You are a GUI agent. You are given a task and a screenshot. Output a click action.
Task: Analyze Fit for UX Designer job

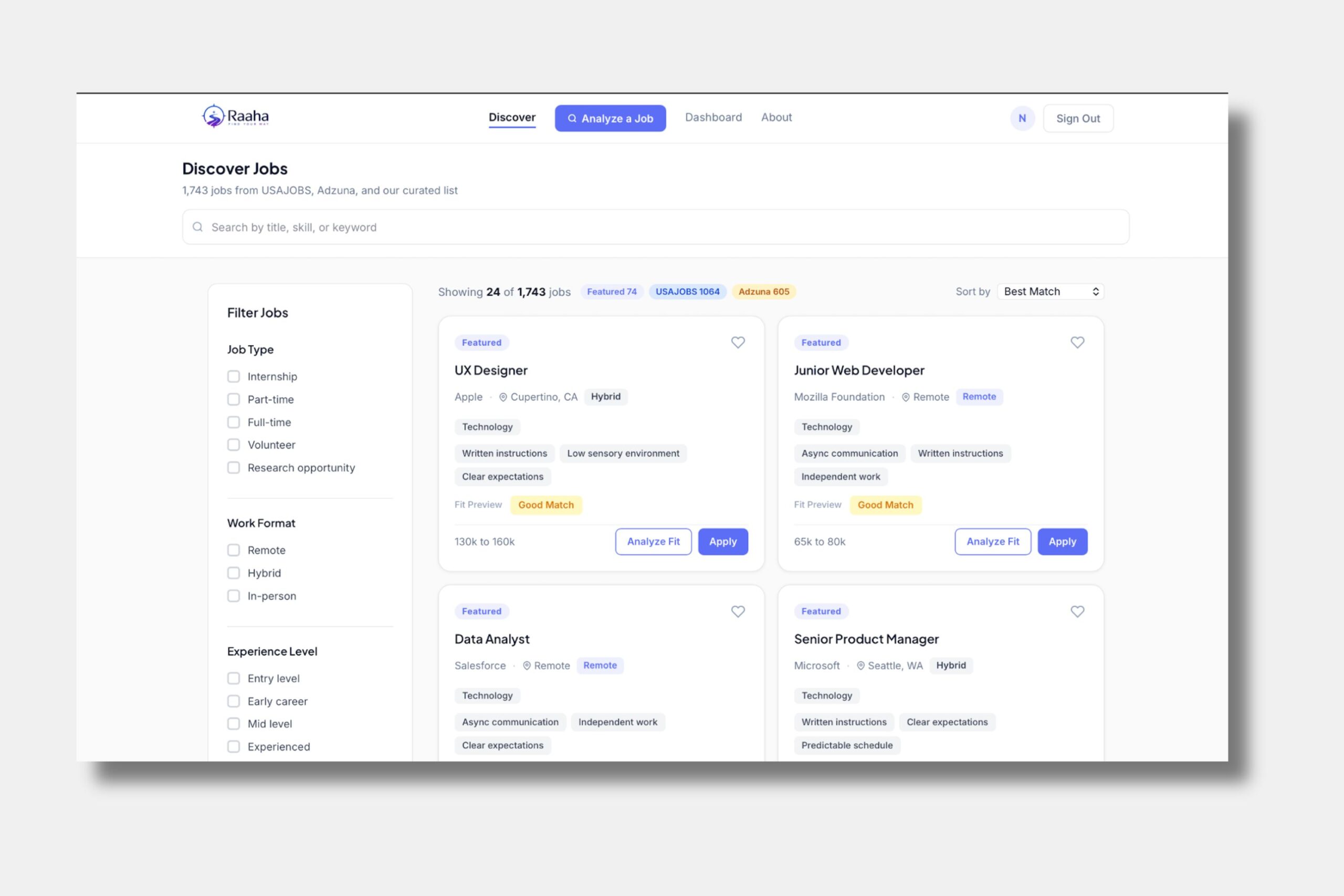tap(653, 542)
